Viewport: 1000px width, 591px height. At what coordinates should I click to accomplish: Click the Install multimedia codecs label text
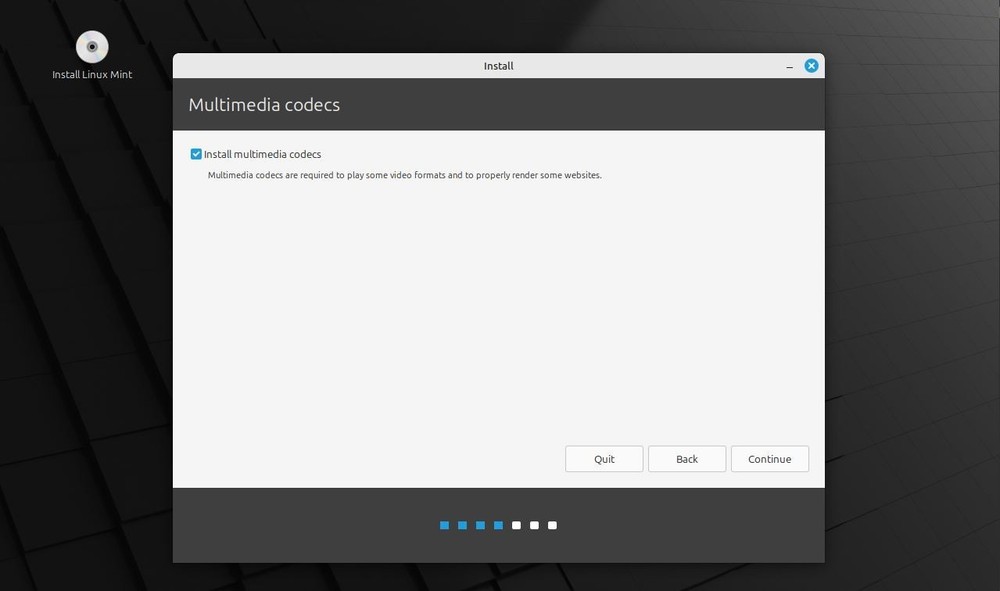tap(261, 153)
